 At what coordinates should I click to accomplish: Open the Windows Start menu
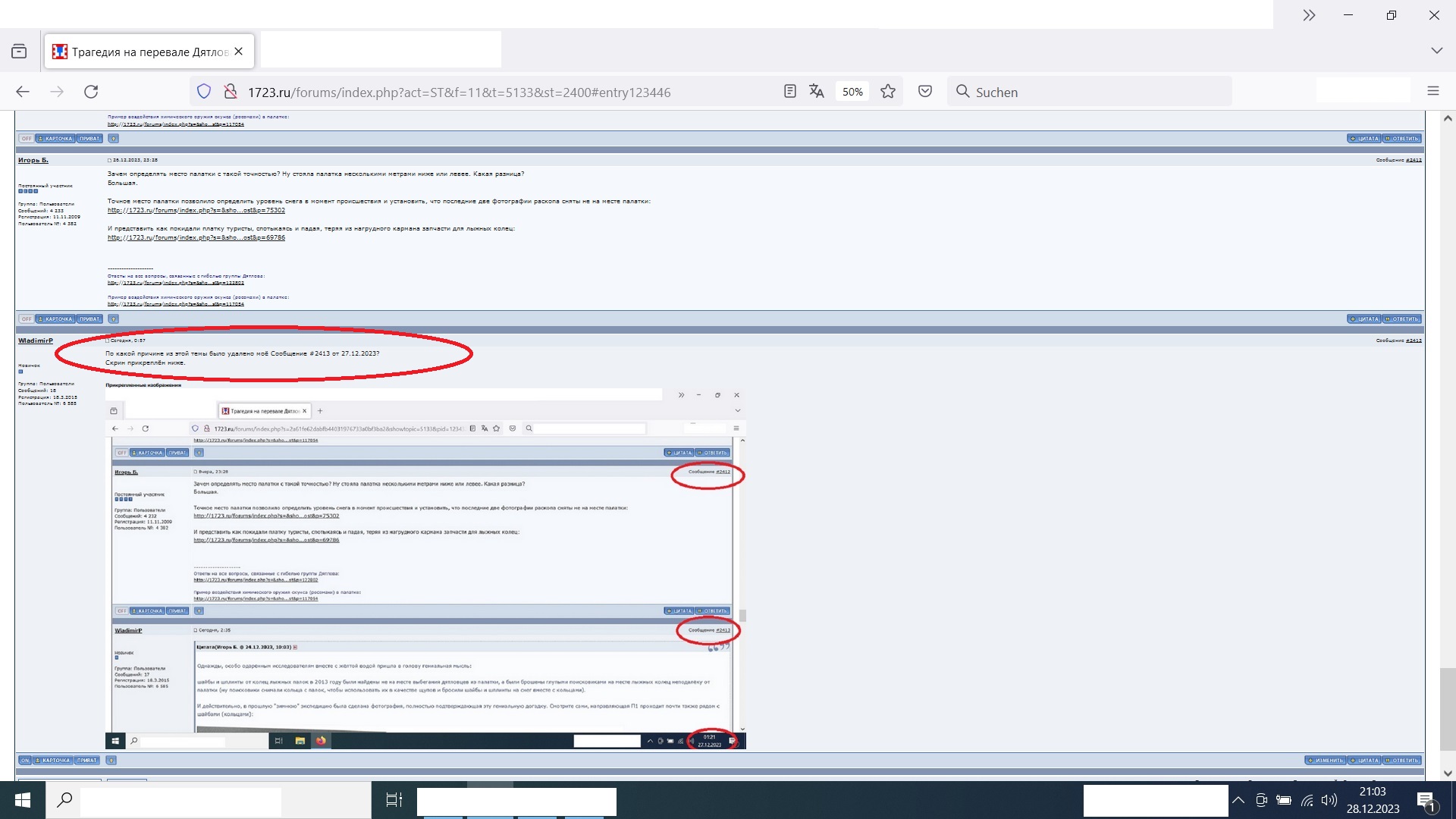click(x=23, y=800)
